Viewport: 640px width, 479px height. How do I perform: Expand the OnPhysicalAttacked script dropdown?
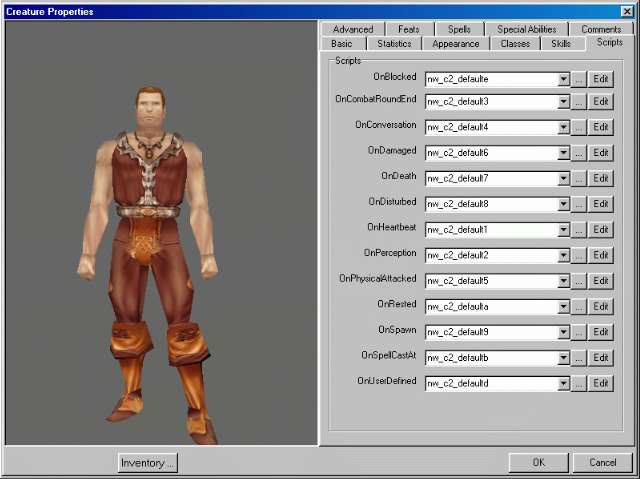pyautogui.click(x=563, y=281)
